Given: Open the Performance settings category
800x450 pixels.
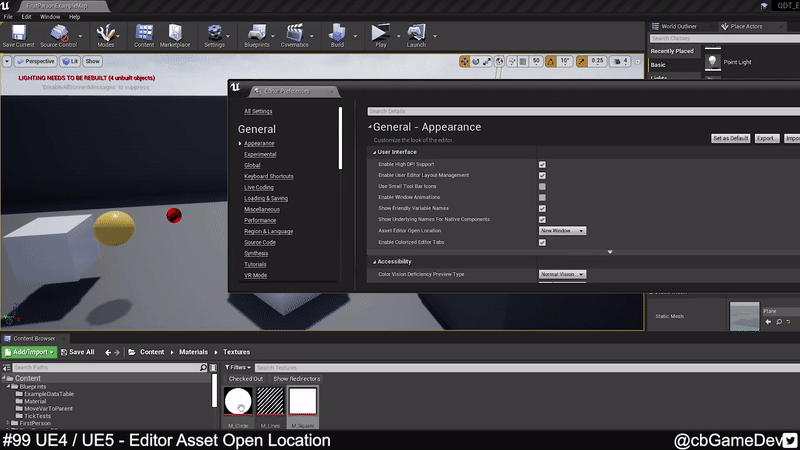Looking at the screenshot, I should [x=260, y=220].
